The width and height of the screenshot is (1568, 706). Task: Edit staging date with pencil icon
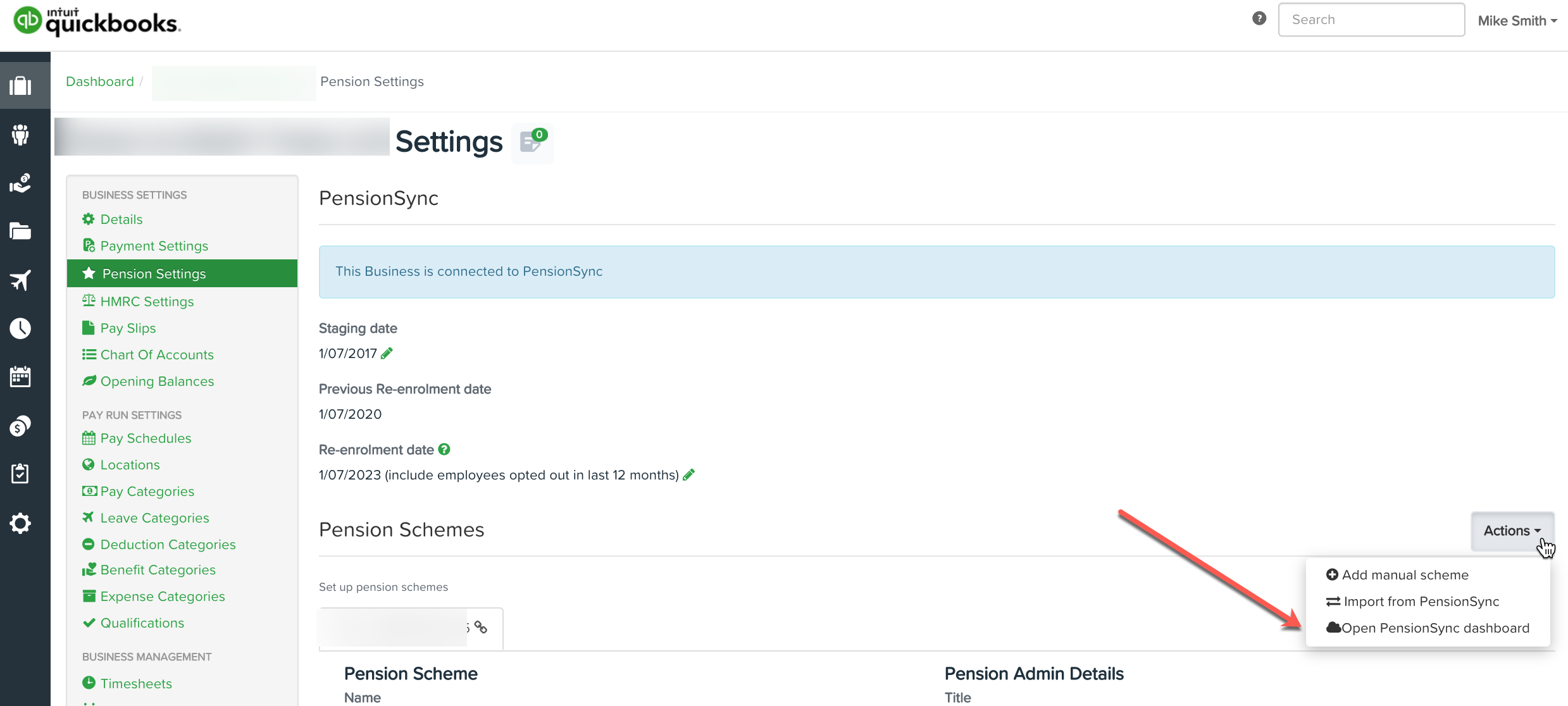pos(387,353)
